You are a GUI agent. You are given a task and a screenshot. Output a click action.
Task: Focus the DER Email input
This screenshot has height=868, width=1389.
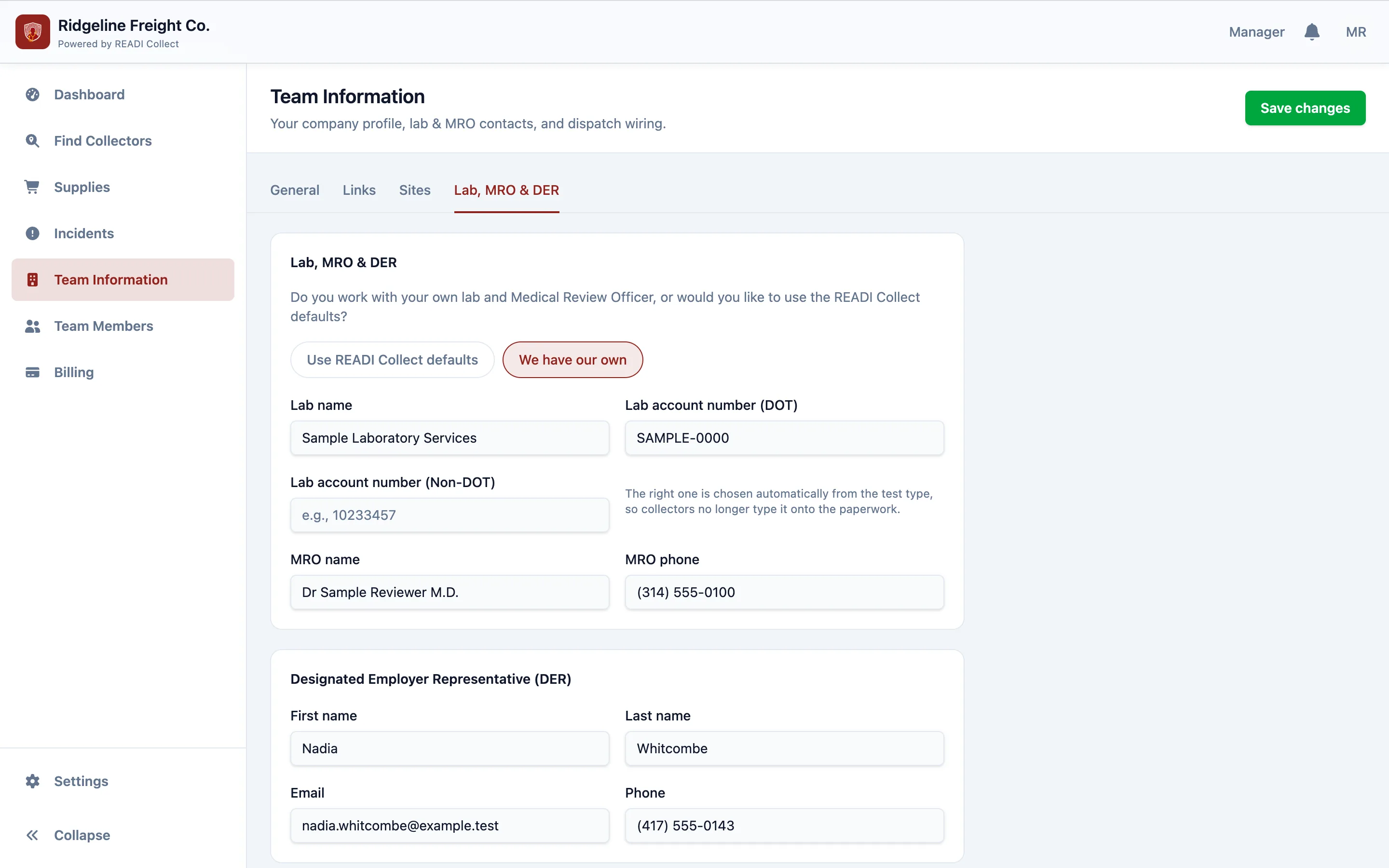(449, 826)
